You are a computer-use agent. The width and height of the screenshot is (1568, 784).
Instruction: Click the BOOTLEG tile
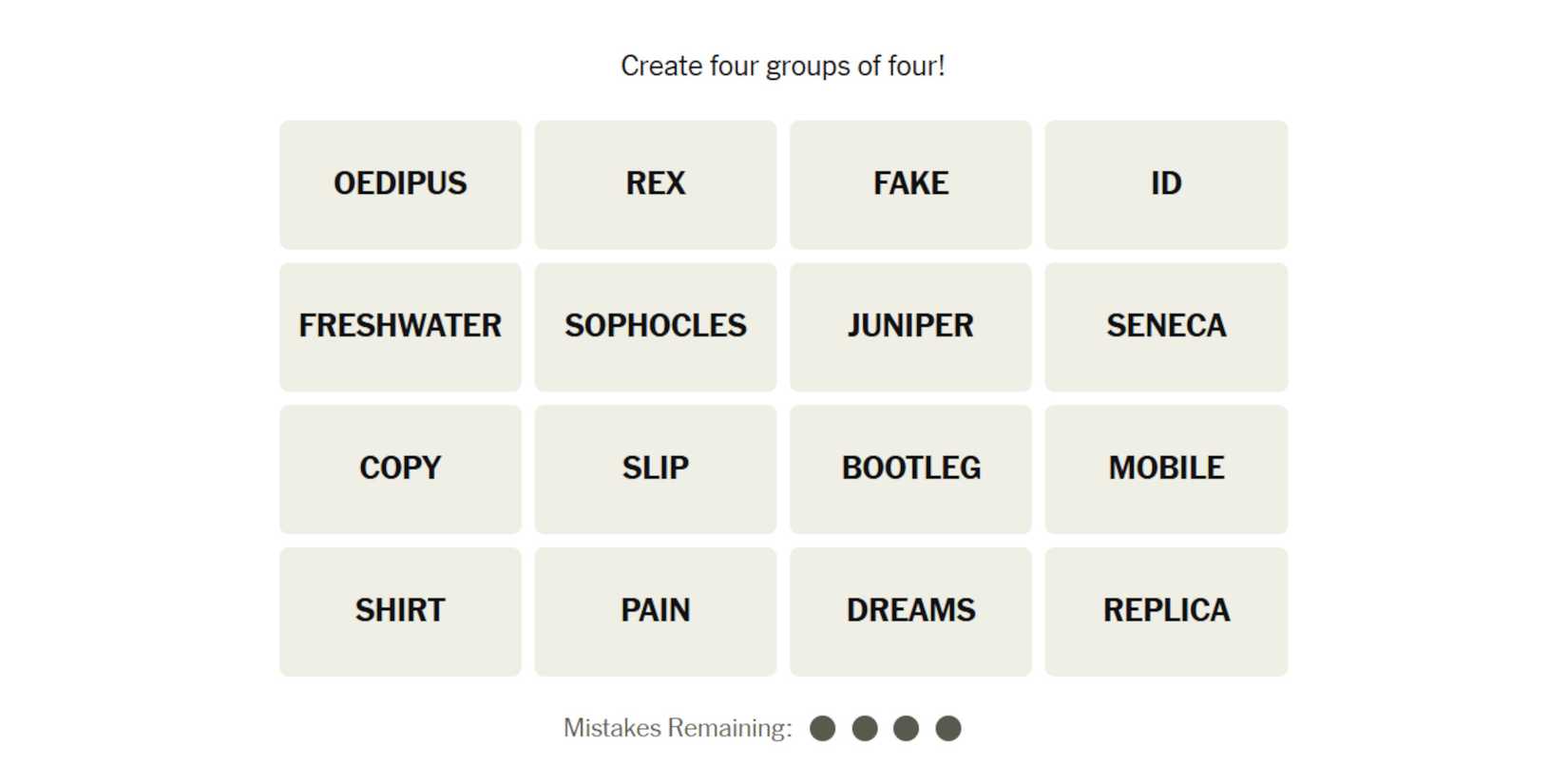910,468
